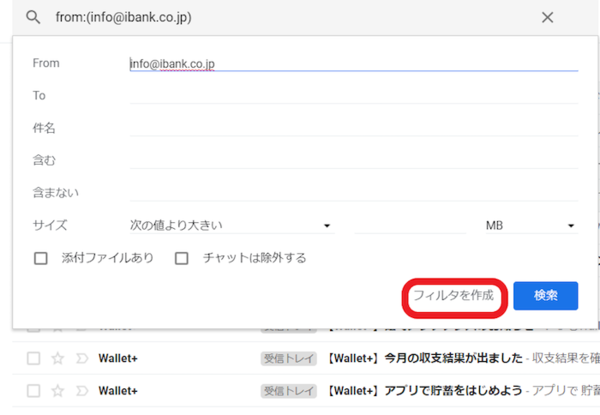The image size is (600, 415).
Task: Click the 含まない input field
Action: coord(354,193)
